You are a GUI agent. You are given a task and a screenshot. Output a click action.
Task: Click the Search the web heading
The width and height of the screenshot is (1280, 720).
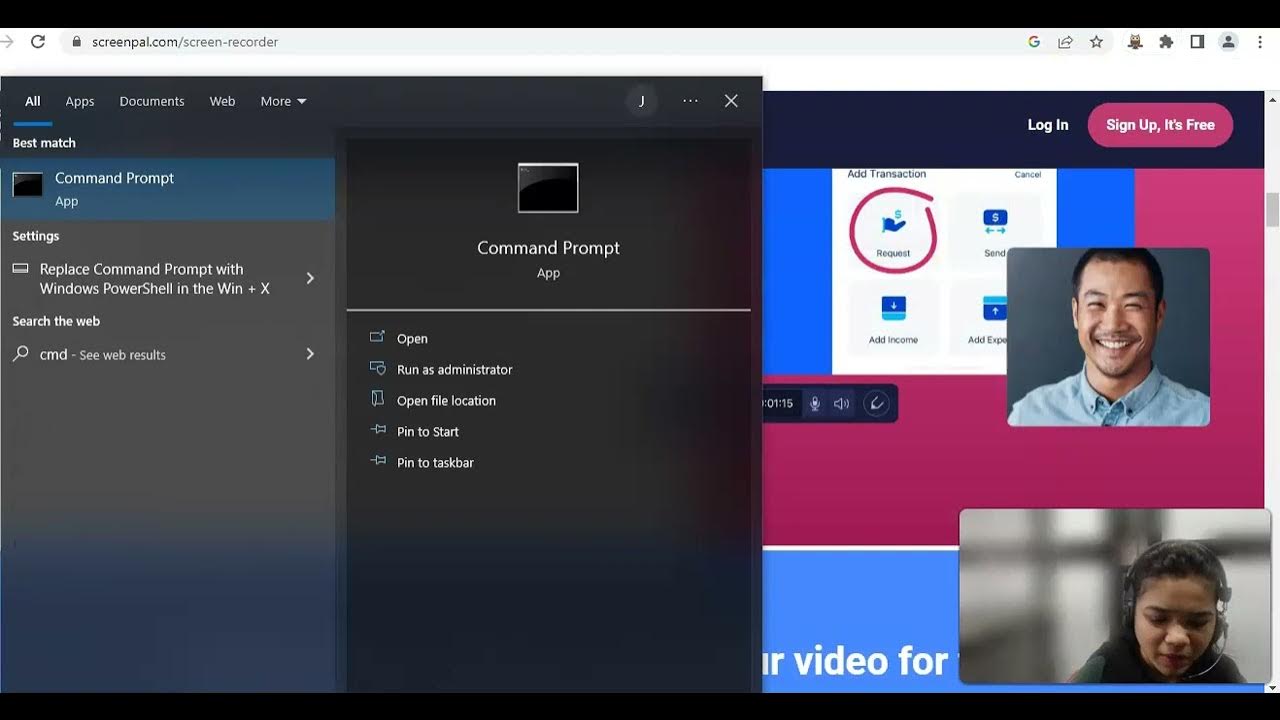(x=56, y=321)
